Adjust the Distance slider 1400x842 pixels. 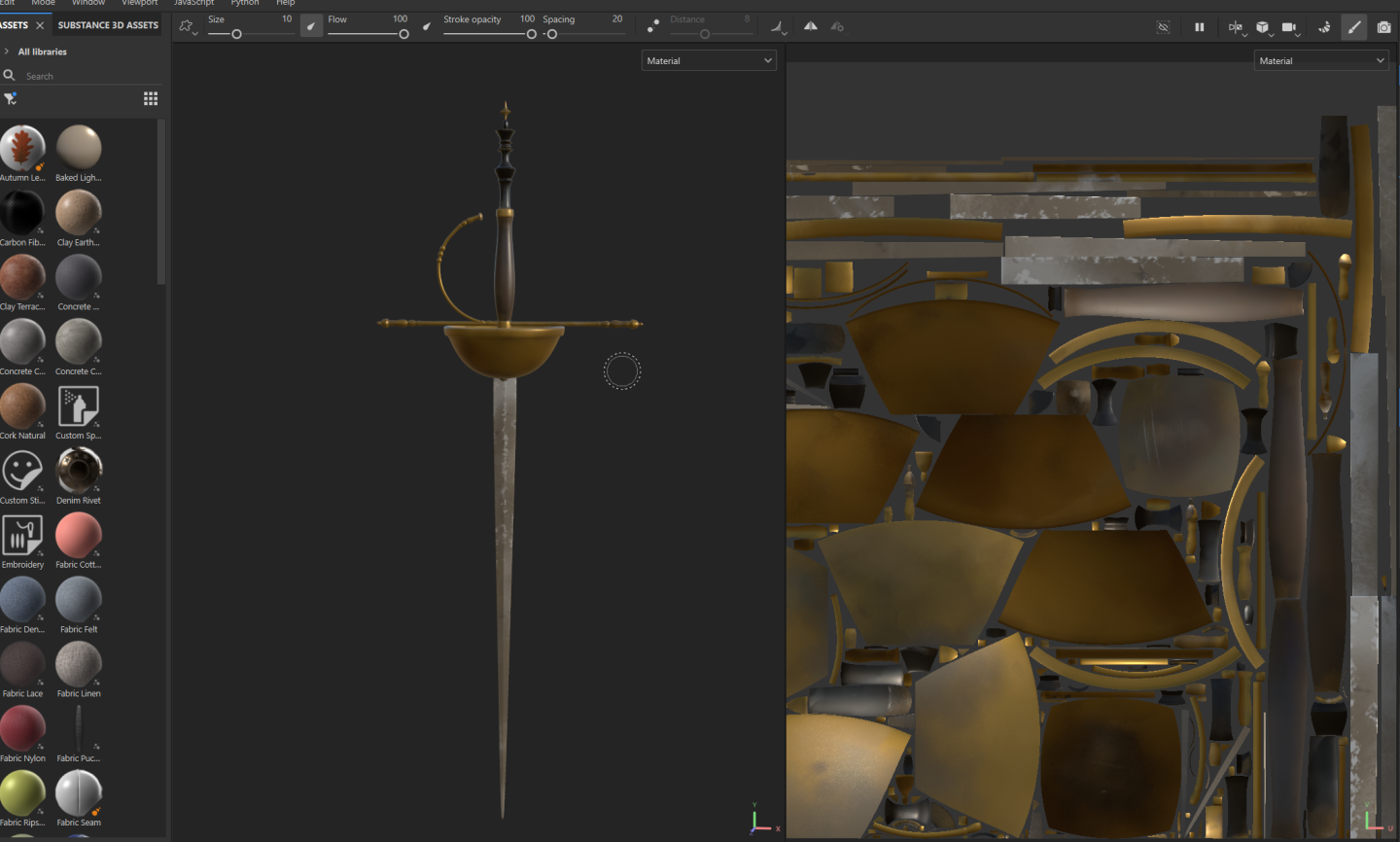pos(711,34)
